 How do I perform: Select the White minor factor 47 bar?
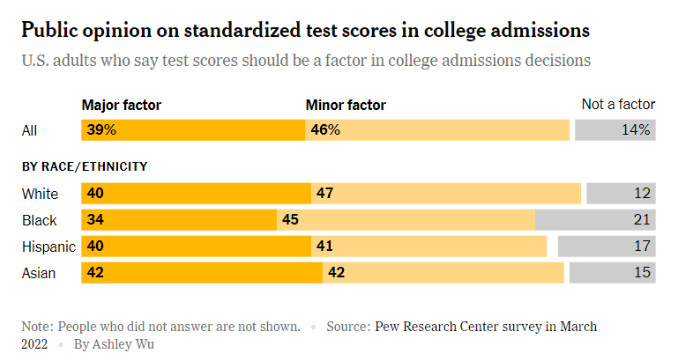click(x=446, y=193)
